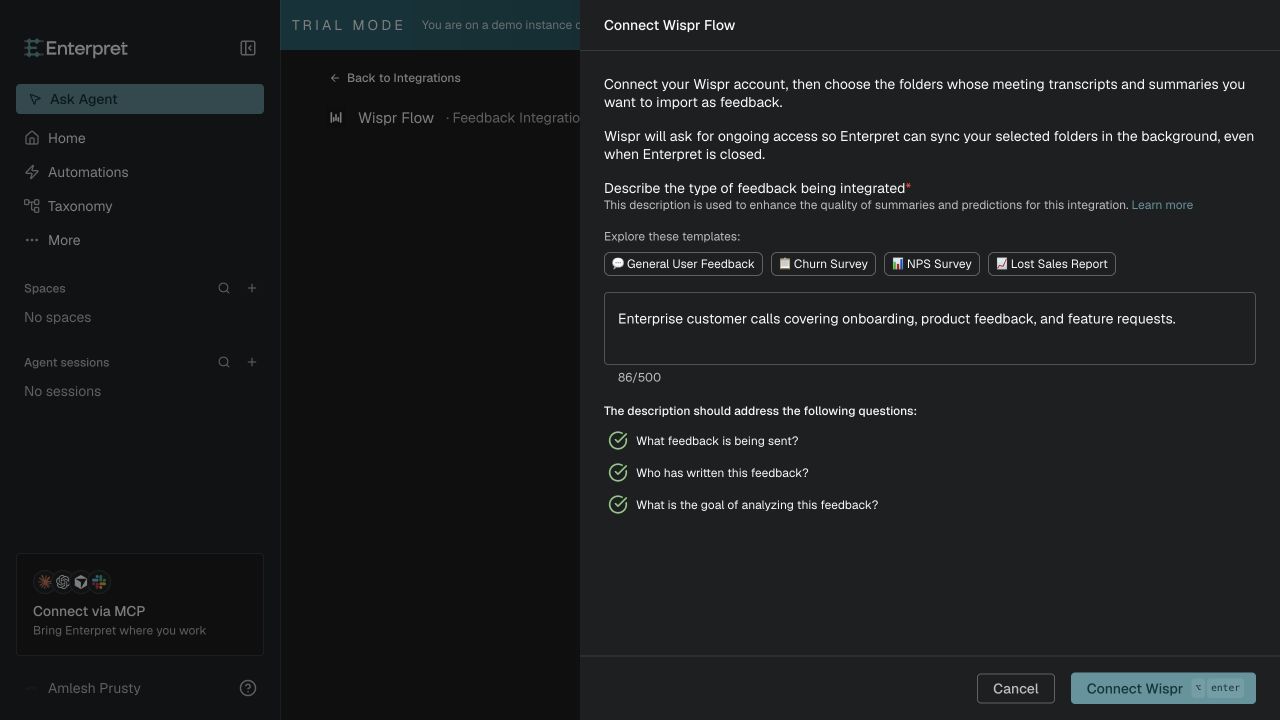Select the Churn Survey template
Screen dimensions: 1280x720
coord(823,264)
